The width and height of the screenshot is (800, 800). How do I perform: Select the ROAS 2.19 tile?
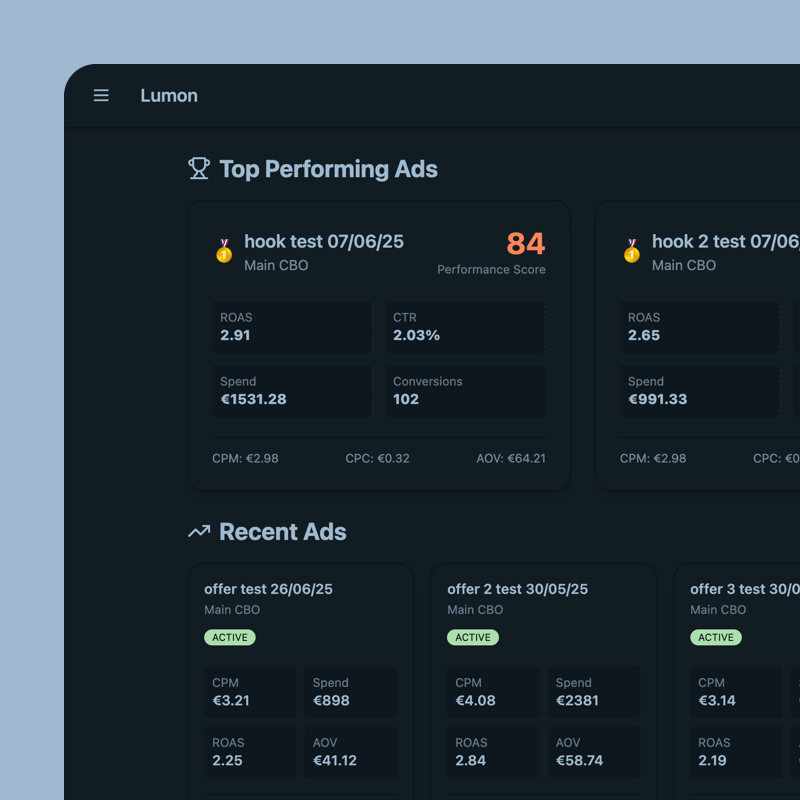[736, 752]
